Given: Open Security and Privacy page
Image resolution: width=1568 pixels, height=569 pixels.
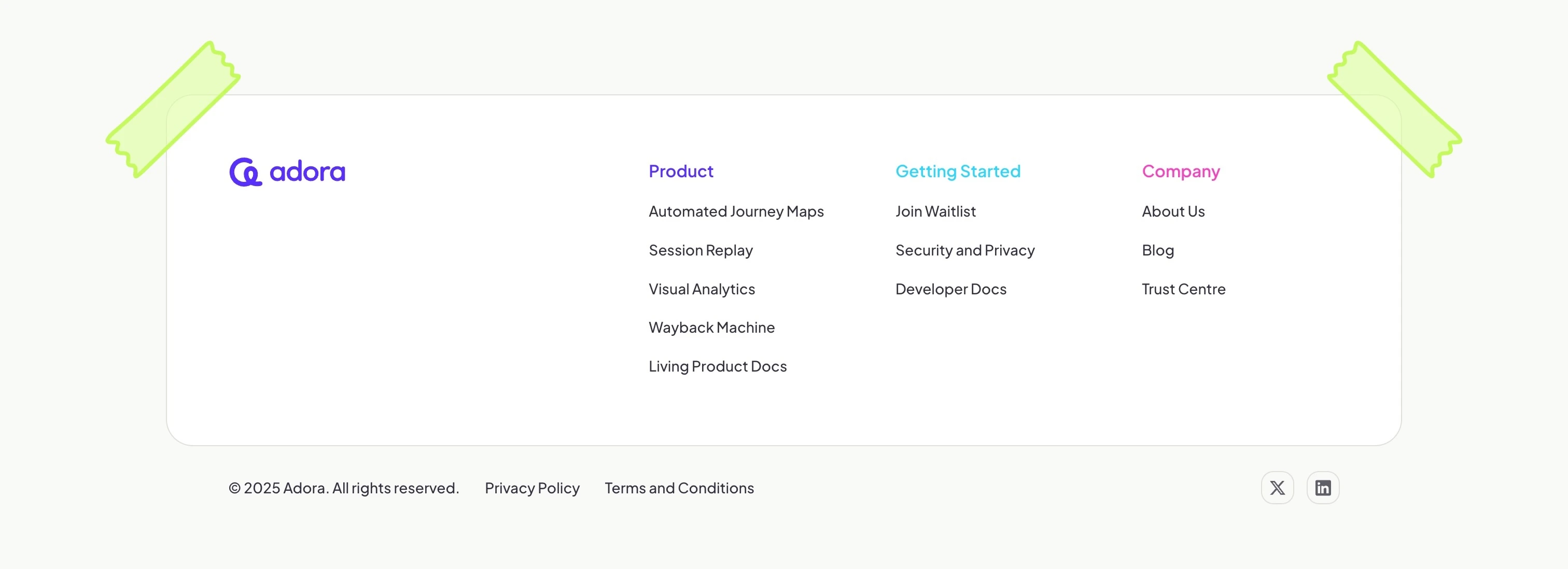Looking at the screenshot, I should (964, 251).
